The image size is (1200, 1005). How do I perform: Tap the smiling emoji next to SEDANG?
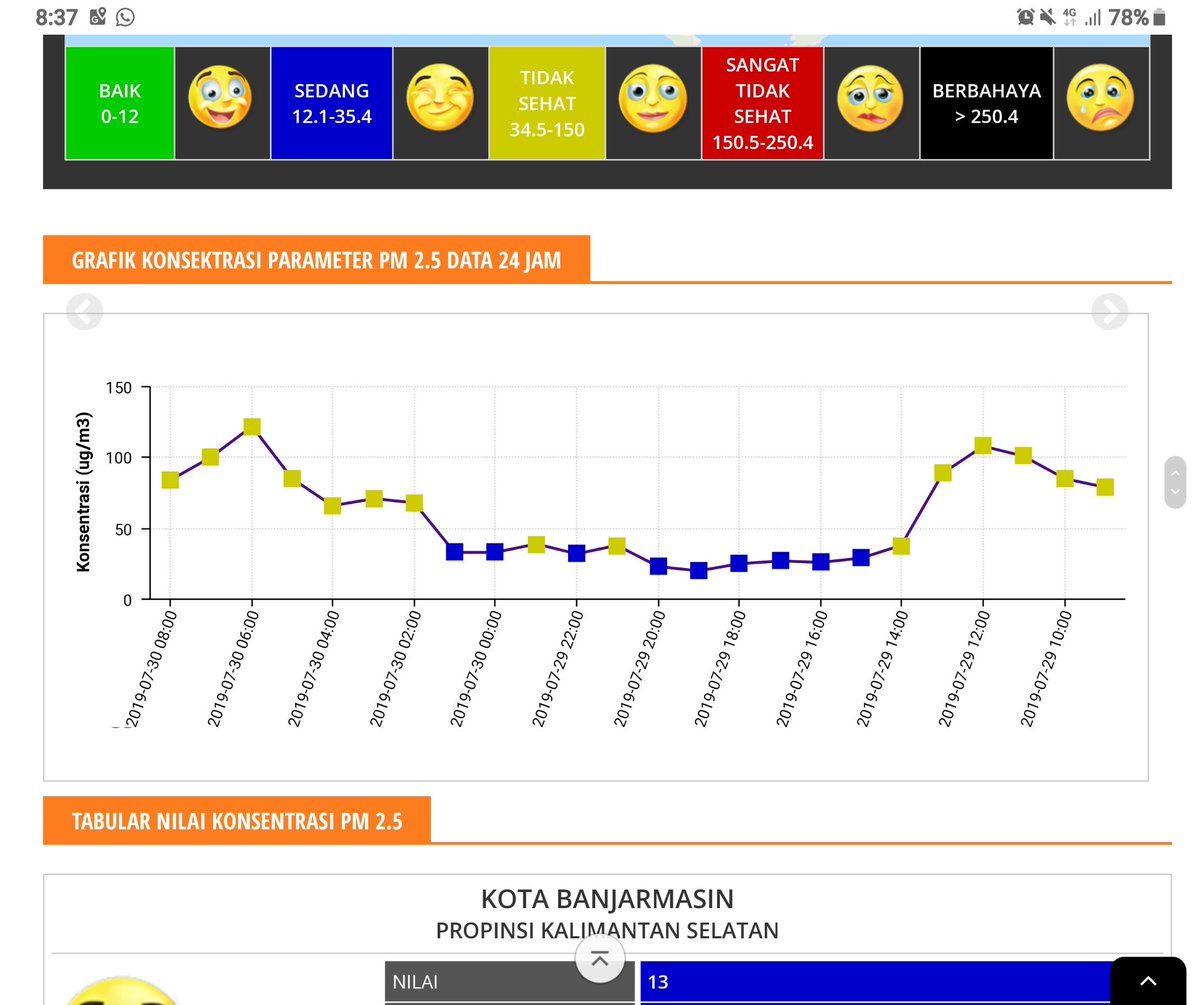(x=439, y=97)
